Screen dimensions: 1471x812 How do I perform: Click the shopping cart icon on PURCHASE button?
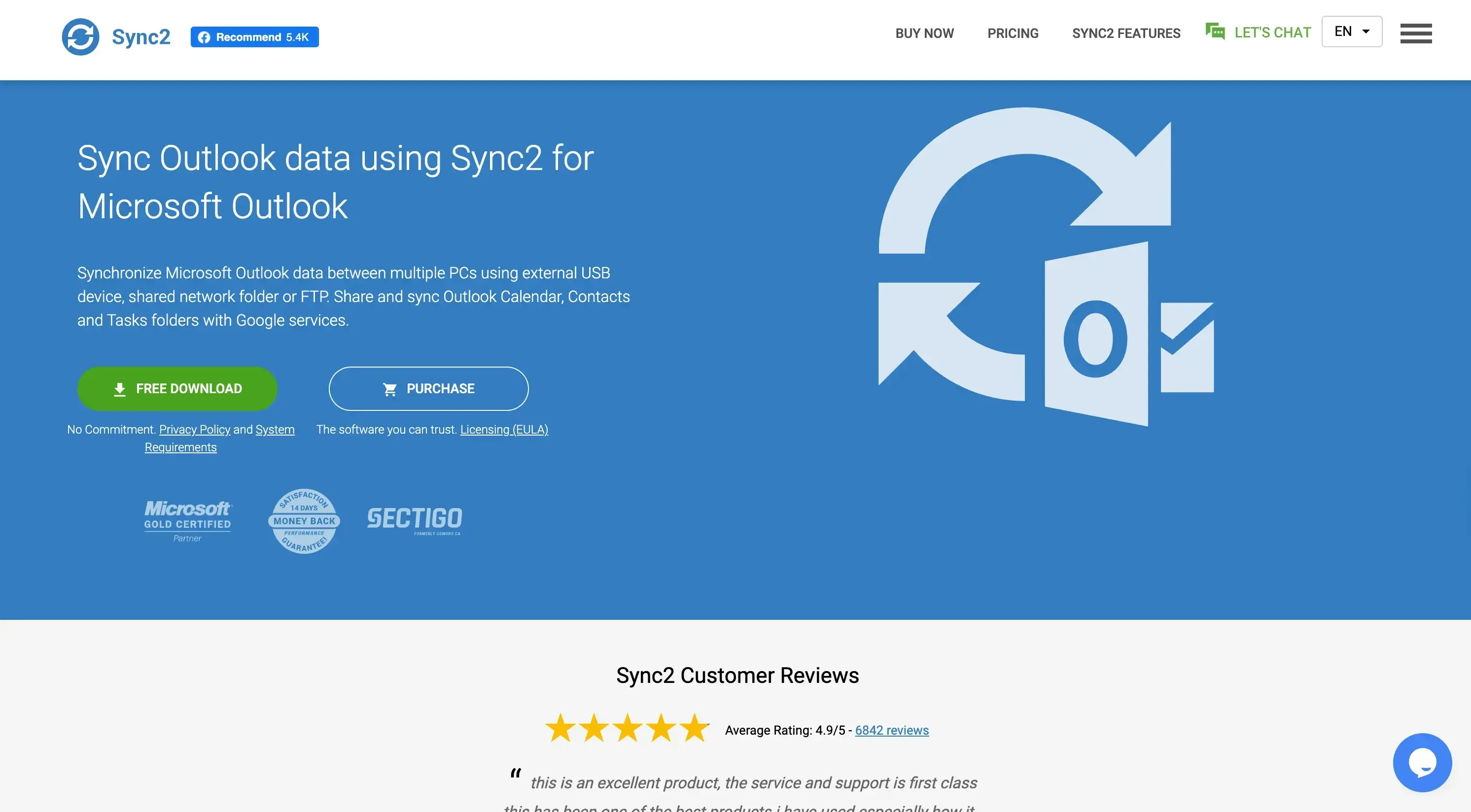tap(390, 388)
